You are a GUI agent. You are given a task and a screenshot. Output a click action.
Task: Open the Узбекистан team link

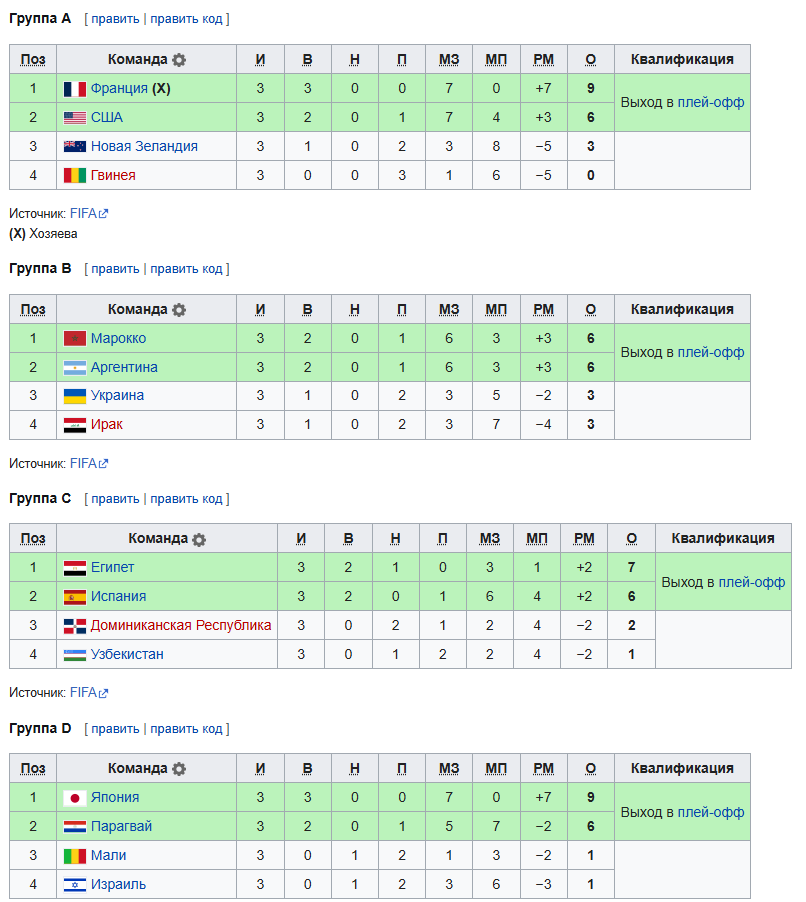pyautogui.click(x=127, y=655)
